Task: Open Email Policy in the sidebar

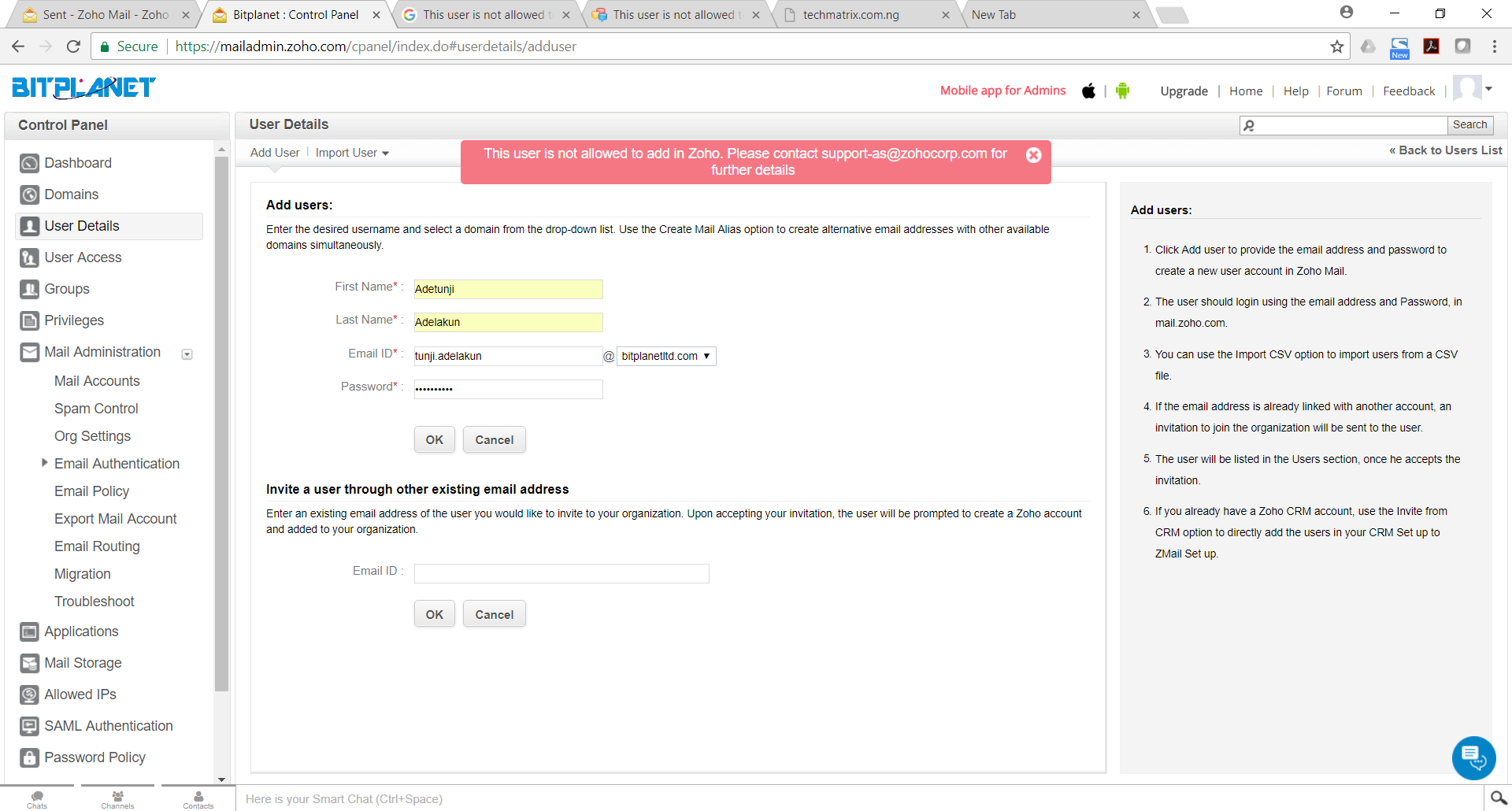Action: (x=91, y=491)
